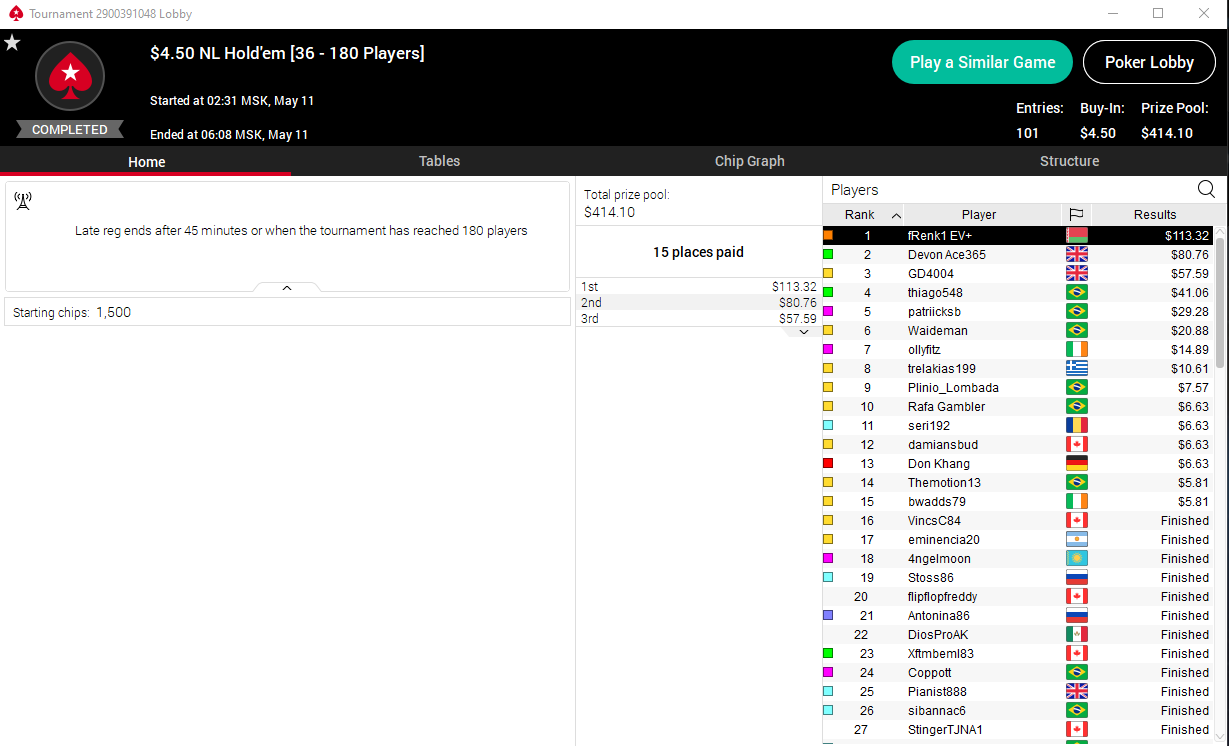The height and width of the screenshot is (746, 1229).
Task: Click the Germany flag for Don Khang
Action: click(x=1076, y=463)
